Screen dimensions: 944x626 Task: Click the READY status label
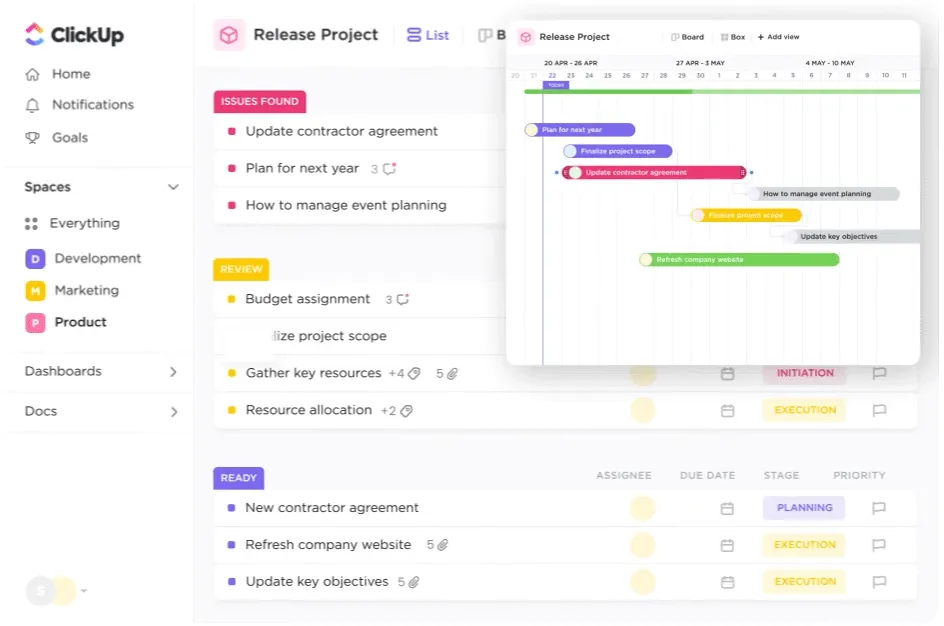(238, 478)
